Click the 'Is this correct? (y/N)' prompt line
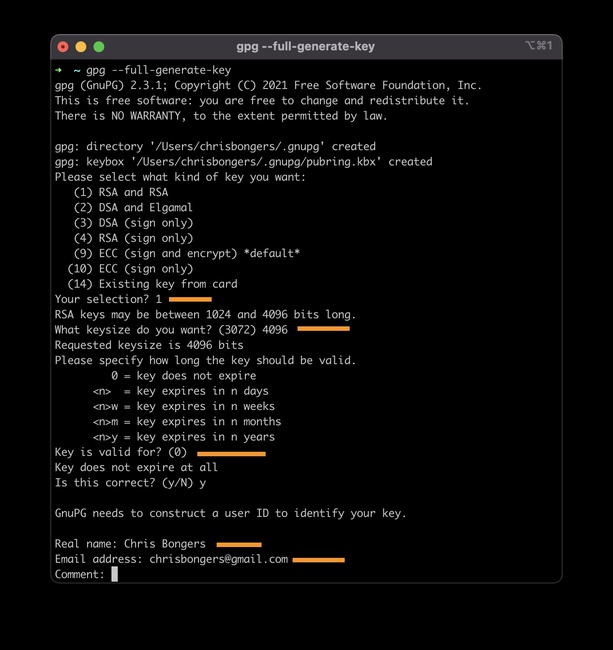The height and width of the screenshot is (650, 613). coord(130,483)
